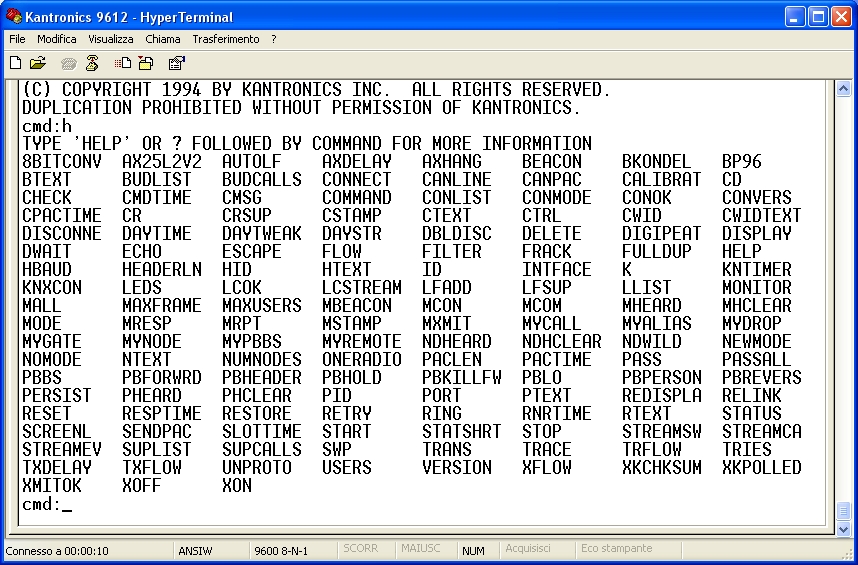Image resolution: width=858 pixels, height=565 pixels.
Task: Click the cmd: prompt on the last line
Action: click(x=42, y=504)
